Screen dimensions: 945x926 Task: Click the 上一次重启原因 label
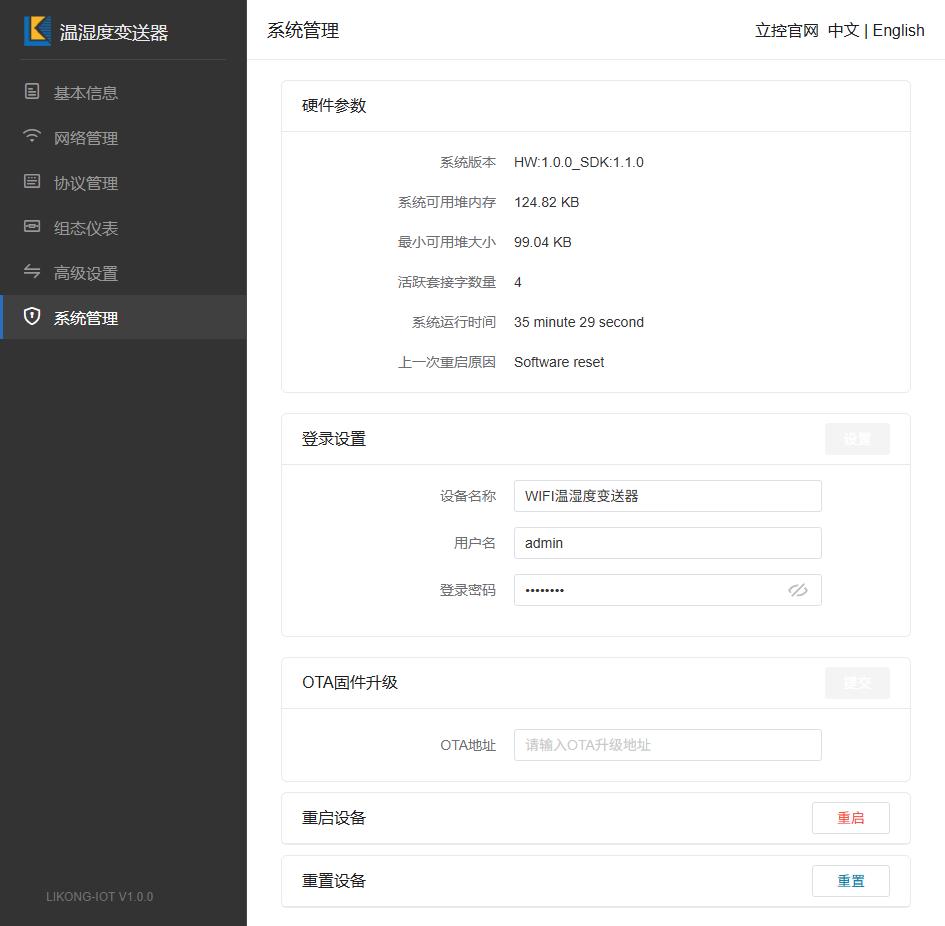(x=447, y=362)
